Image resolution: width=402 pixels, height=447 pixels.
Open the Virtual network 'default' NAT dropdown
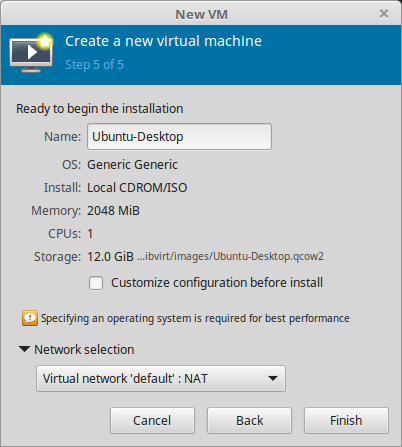(161, 379)
